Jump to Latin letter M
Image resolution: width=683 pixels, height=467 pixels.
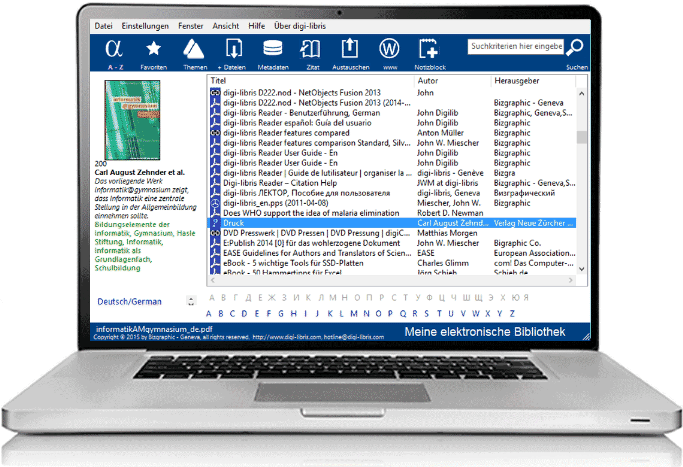354,314
